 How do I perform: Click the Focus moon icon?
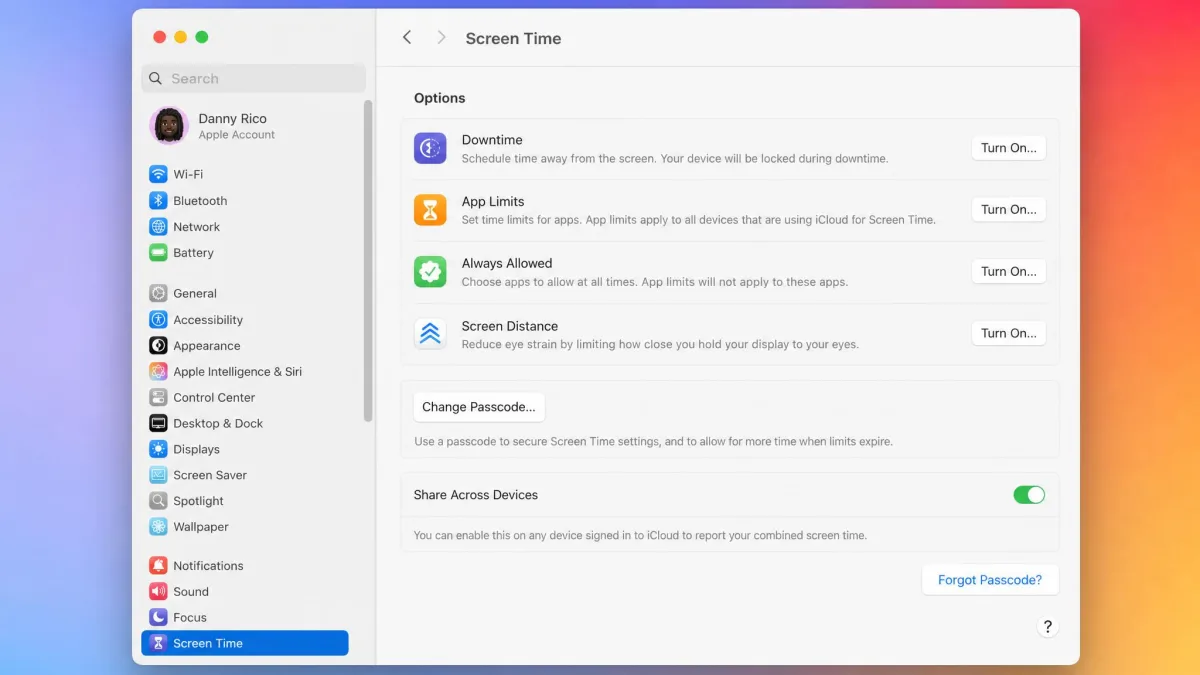coord(158,617)
